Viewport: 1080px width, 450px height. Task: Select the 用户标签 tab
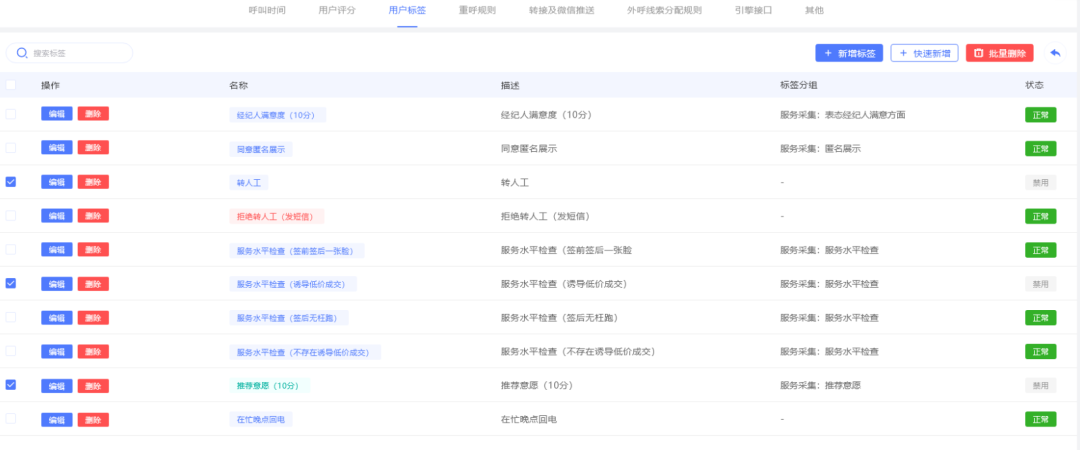[x=407, y=10]
